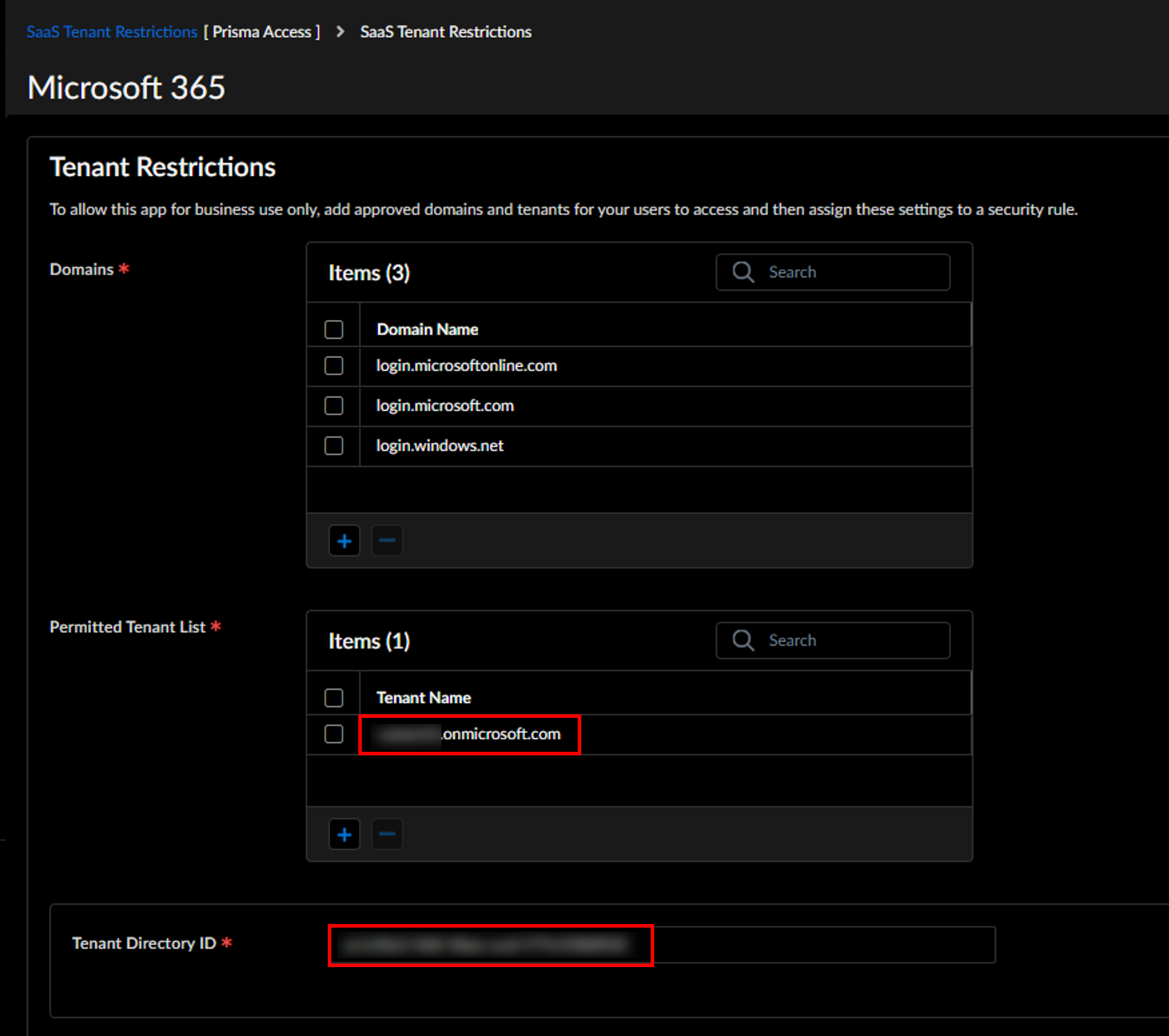
Task: Select the login.windows.net domain row
Action: tap(439, 446)
